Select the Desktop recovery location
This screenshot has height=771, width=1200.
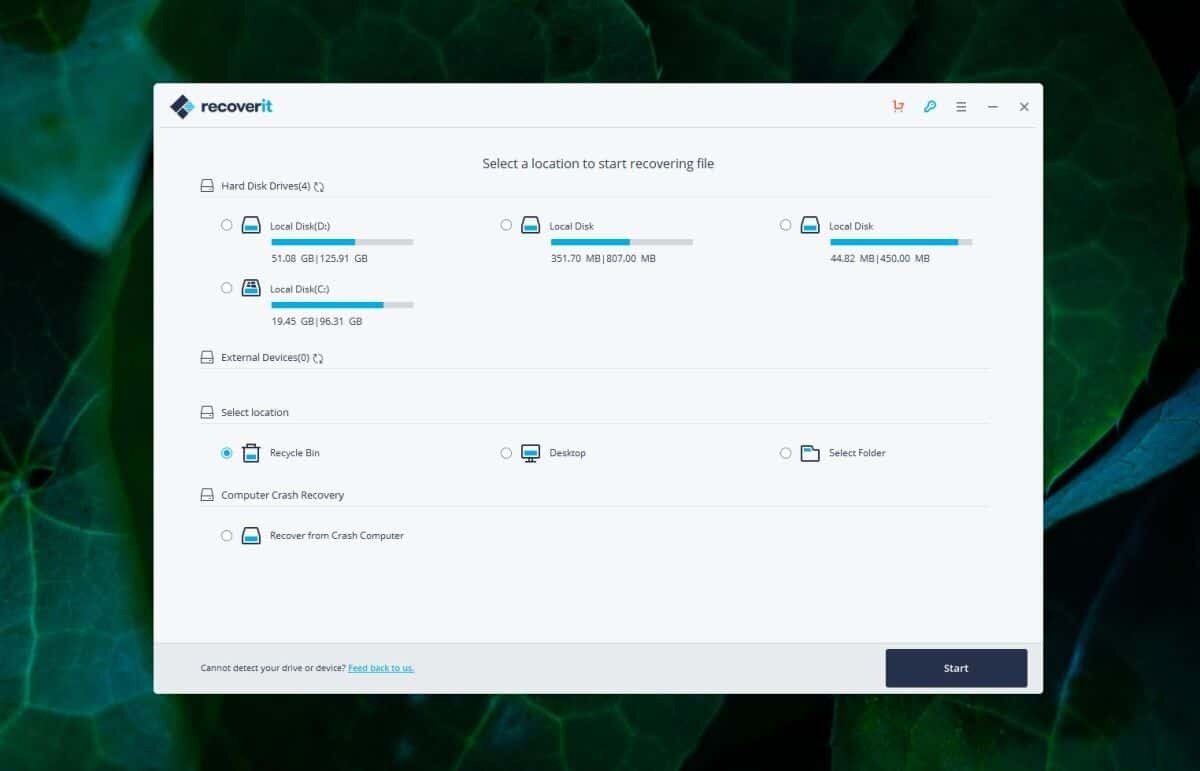coord(506,452)
